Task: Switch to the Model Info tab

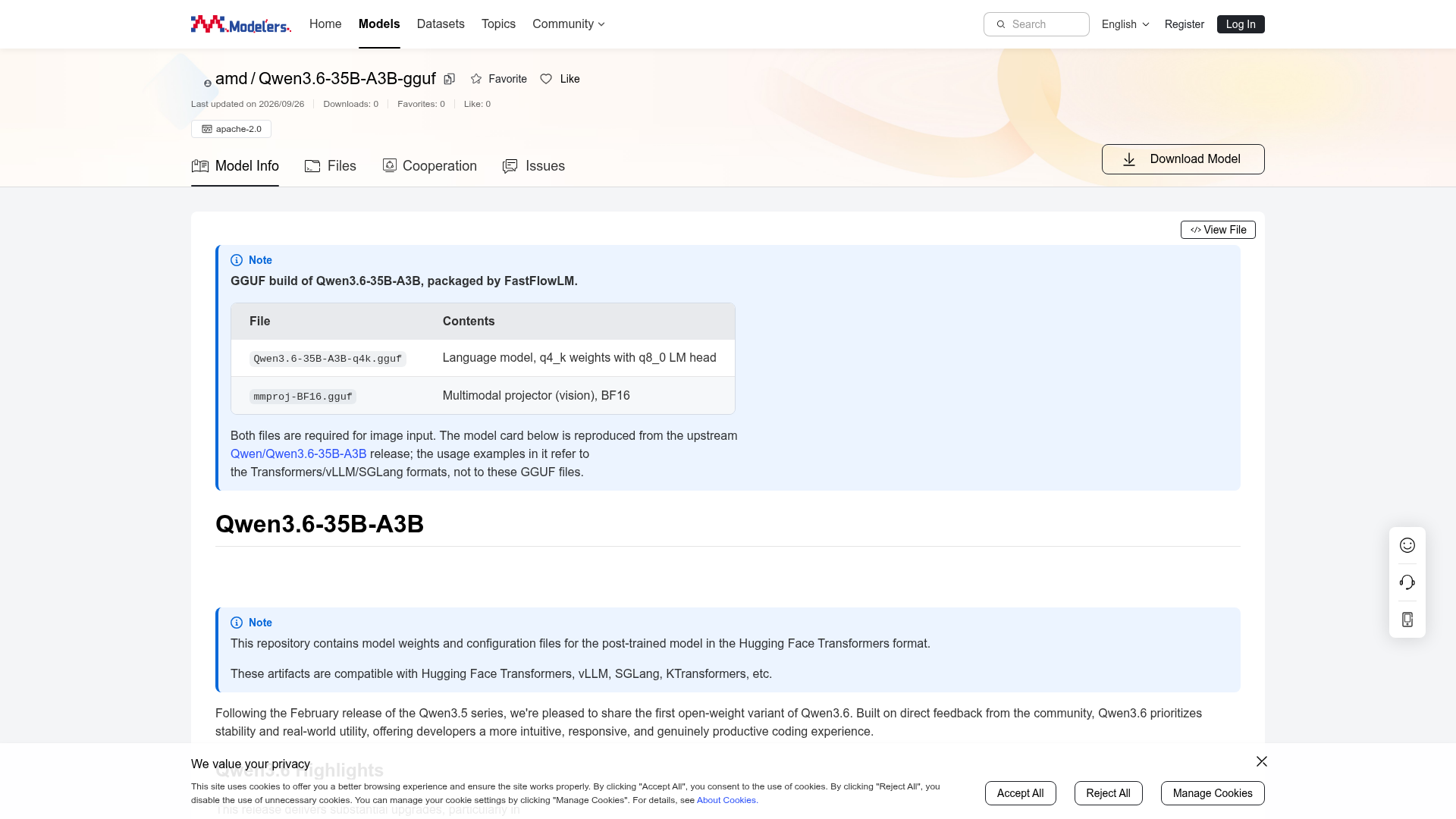Action: [x=235, y=166]
